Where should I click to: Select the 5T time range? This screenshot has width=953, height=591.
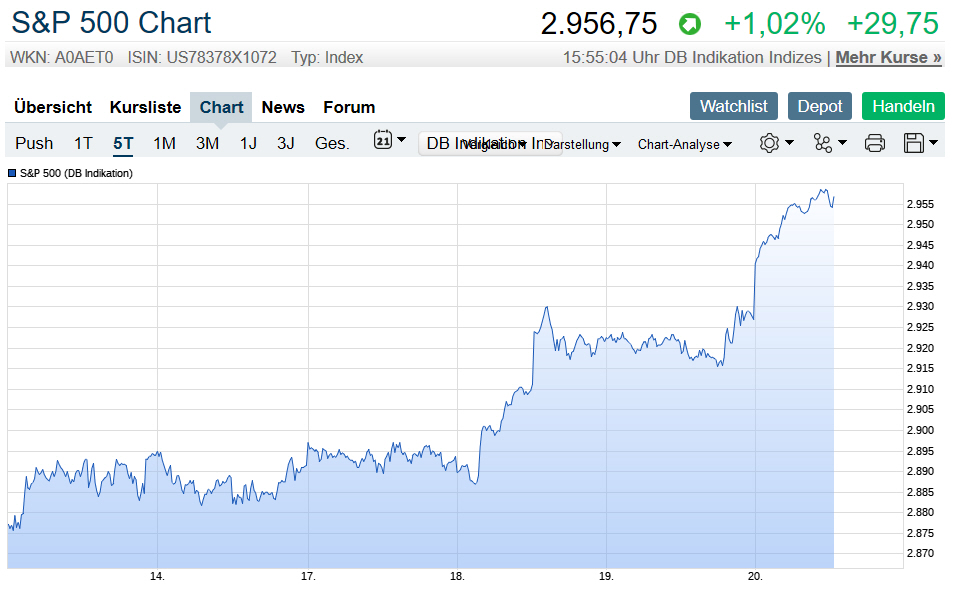pyautogui.click(x=123, y=143)
